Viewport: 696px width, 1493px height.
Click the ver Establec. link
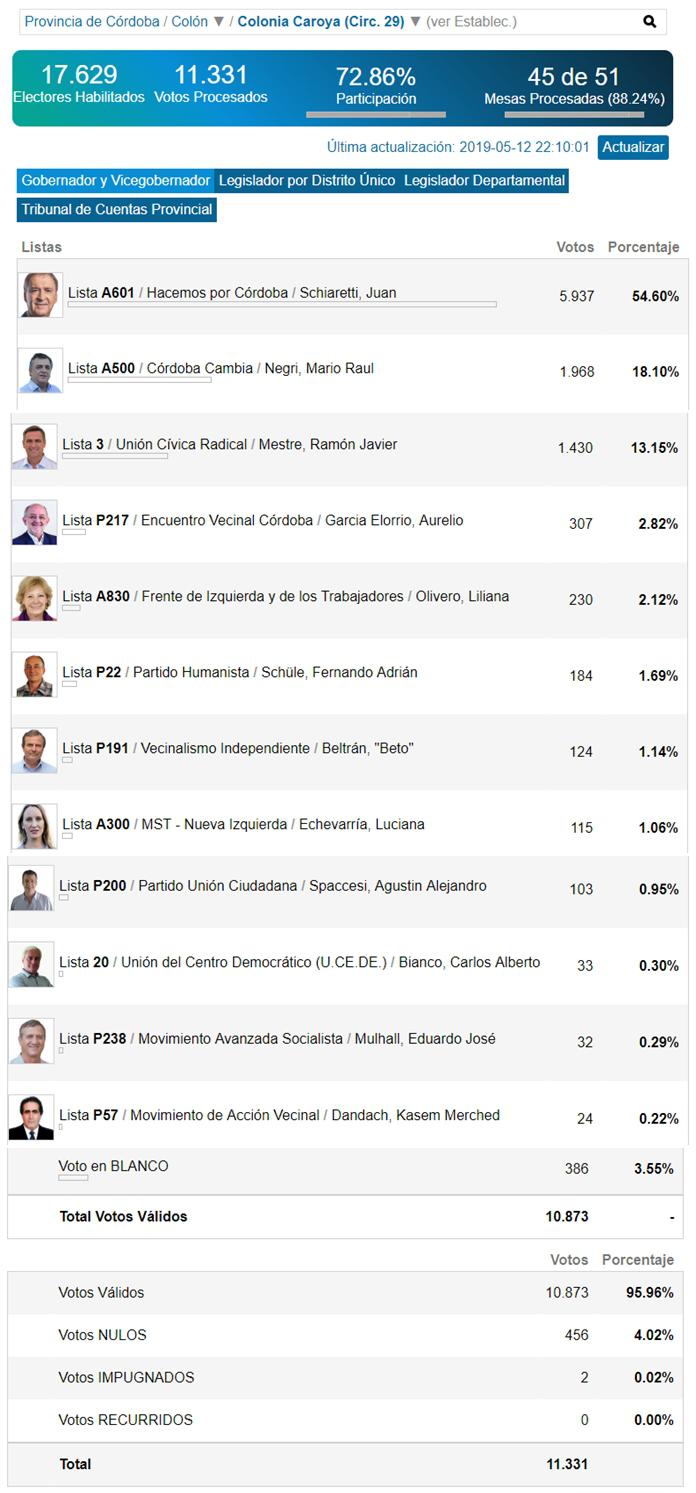[x=472, y=21]
